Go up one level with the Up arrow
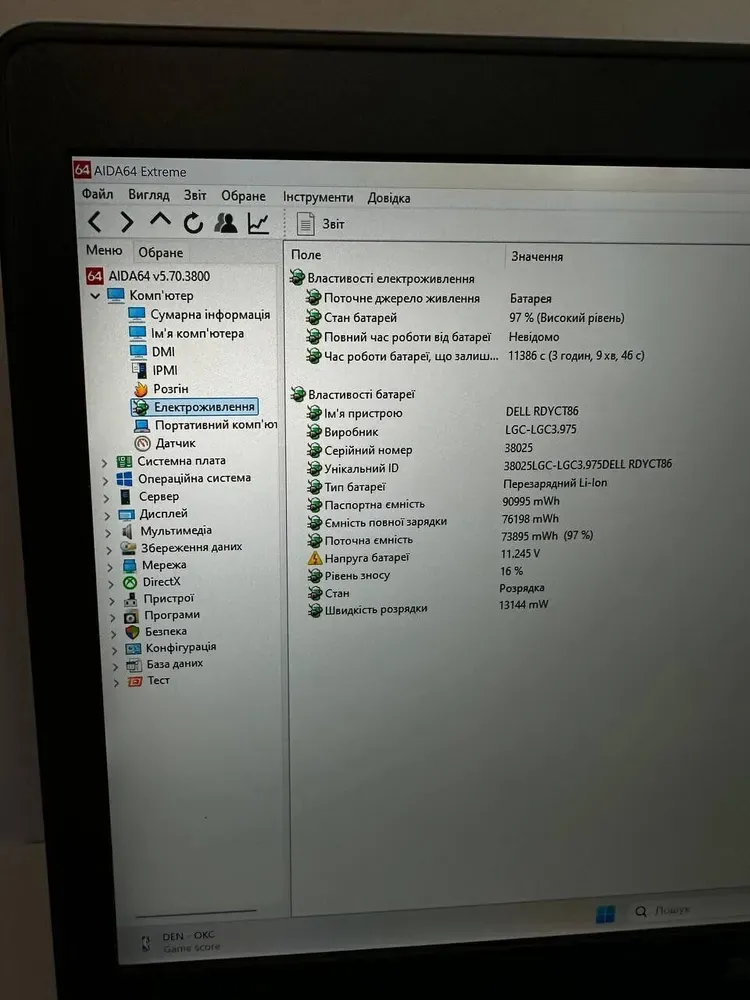750x1000 pixels. click(x=160, y=222)
